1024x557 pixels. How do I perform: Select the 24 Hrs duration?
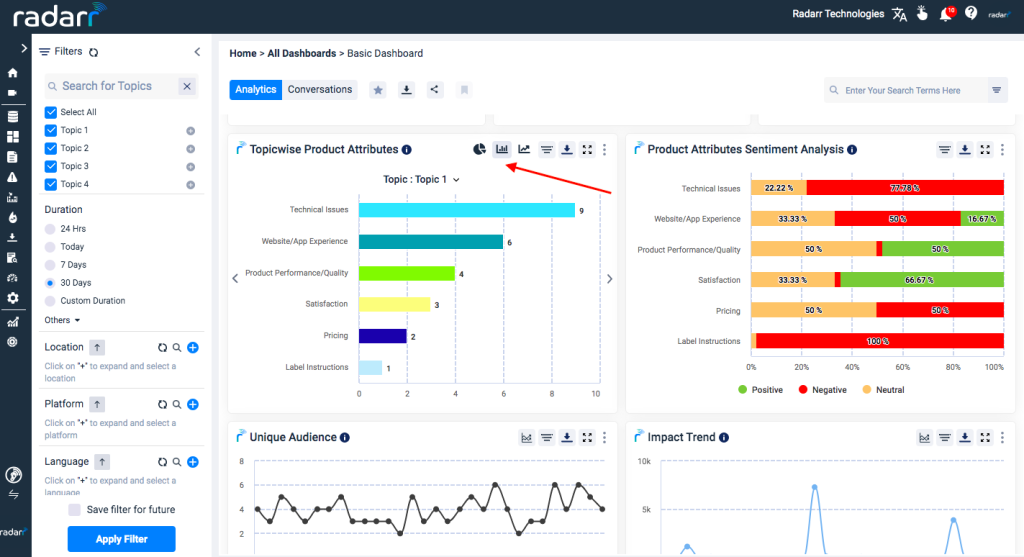click(x=50, y=229)
